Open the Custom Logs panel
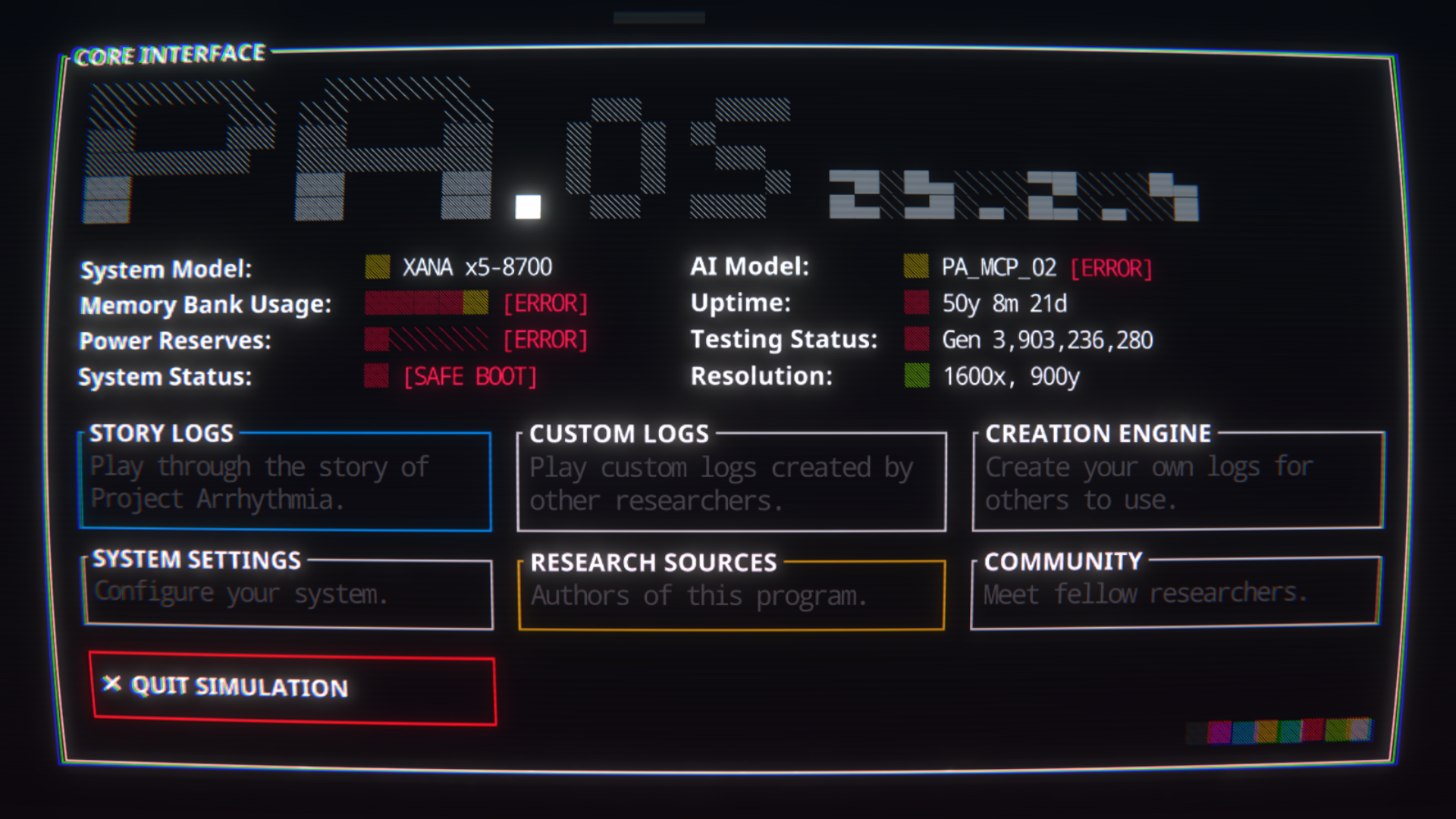 (x=731, y=482)
